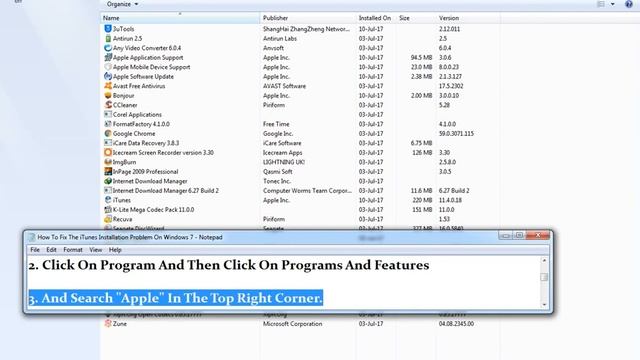
Task: Click version '04.08.2345.00' of Zune
Action: point(456,324)
